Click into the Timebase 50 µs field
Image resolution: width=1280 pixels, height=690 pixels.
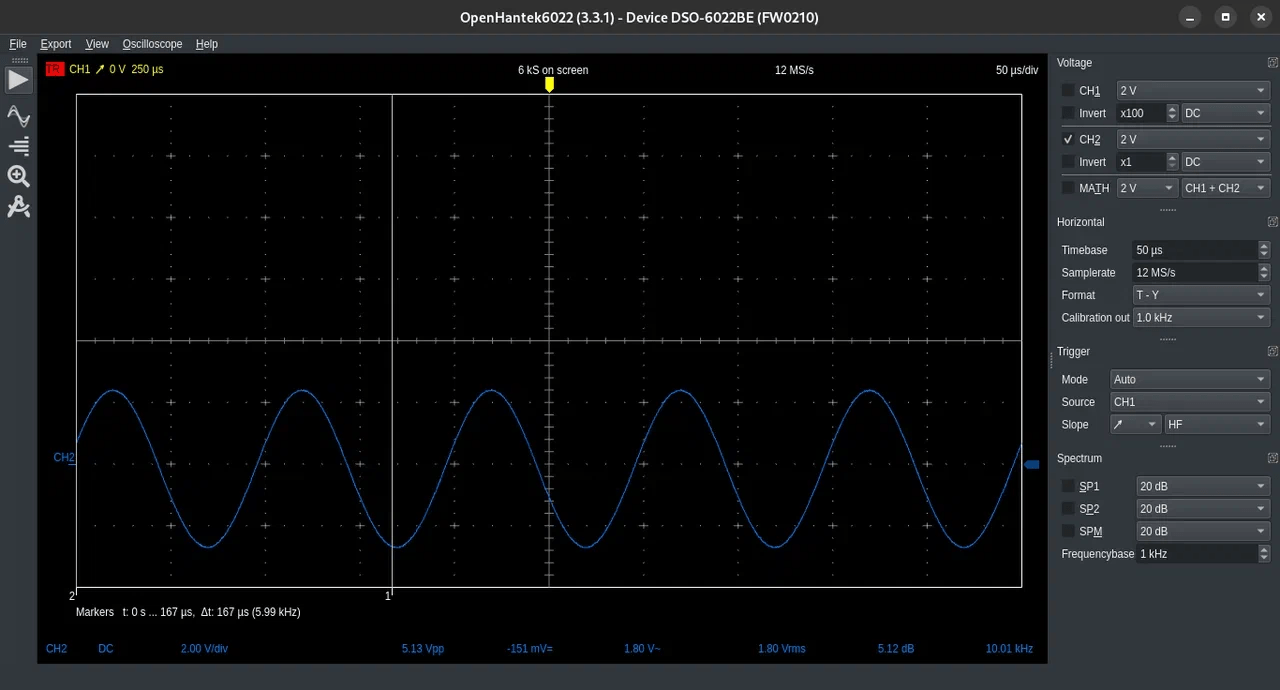[x=1194, y=250]
